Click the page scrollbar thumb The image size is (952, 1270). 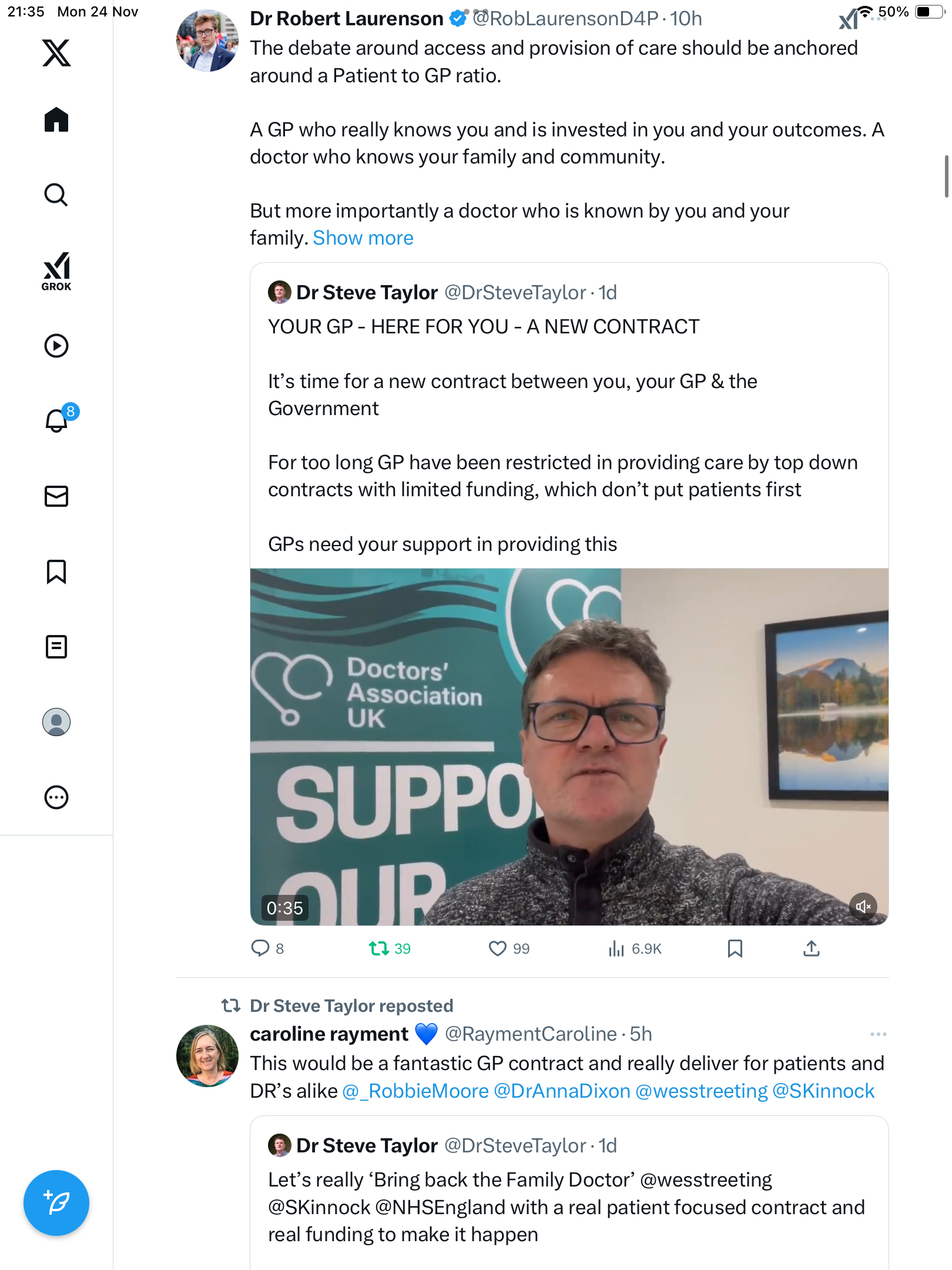click(x=946, y=176)
